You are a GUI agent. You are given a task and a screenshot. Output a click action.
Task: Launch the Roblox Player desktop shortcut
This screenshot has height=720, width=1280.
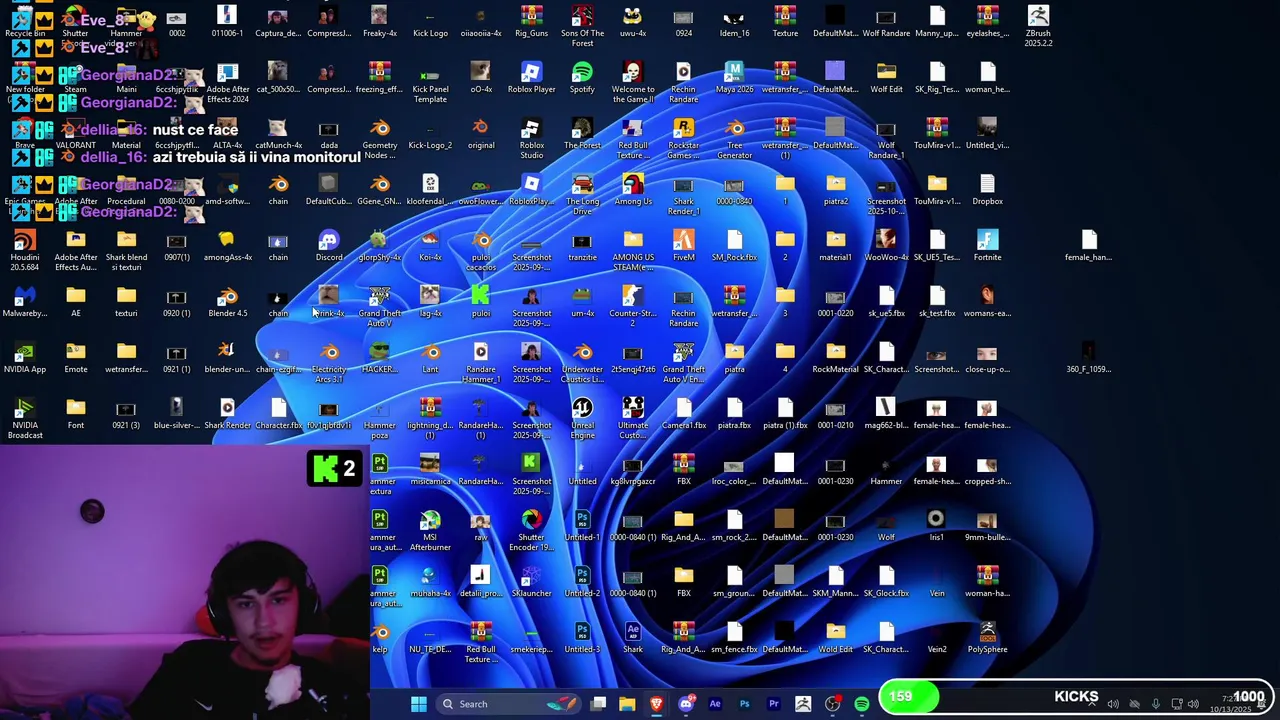pos(531,78)
